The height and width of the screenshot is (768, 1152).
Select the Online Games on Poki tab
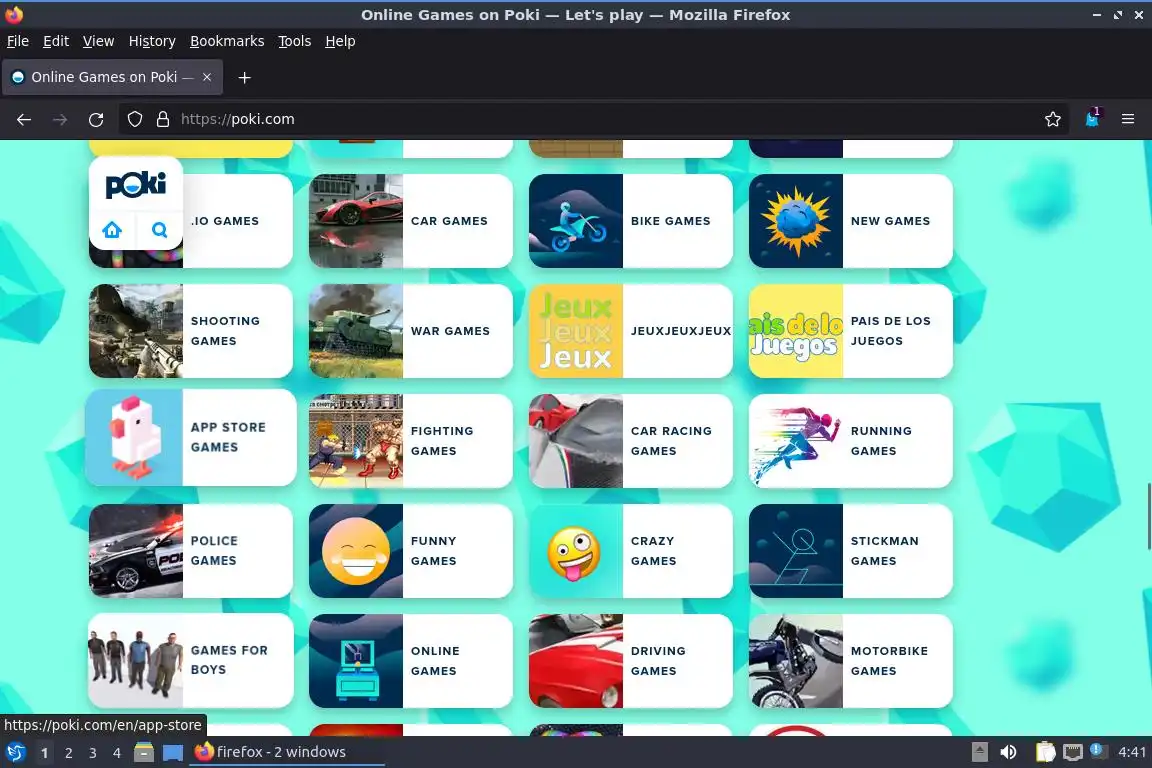tap(112, 77)
